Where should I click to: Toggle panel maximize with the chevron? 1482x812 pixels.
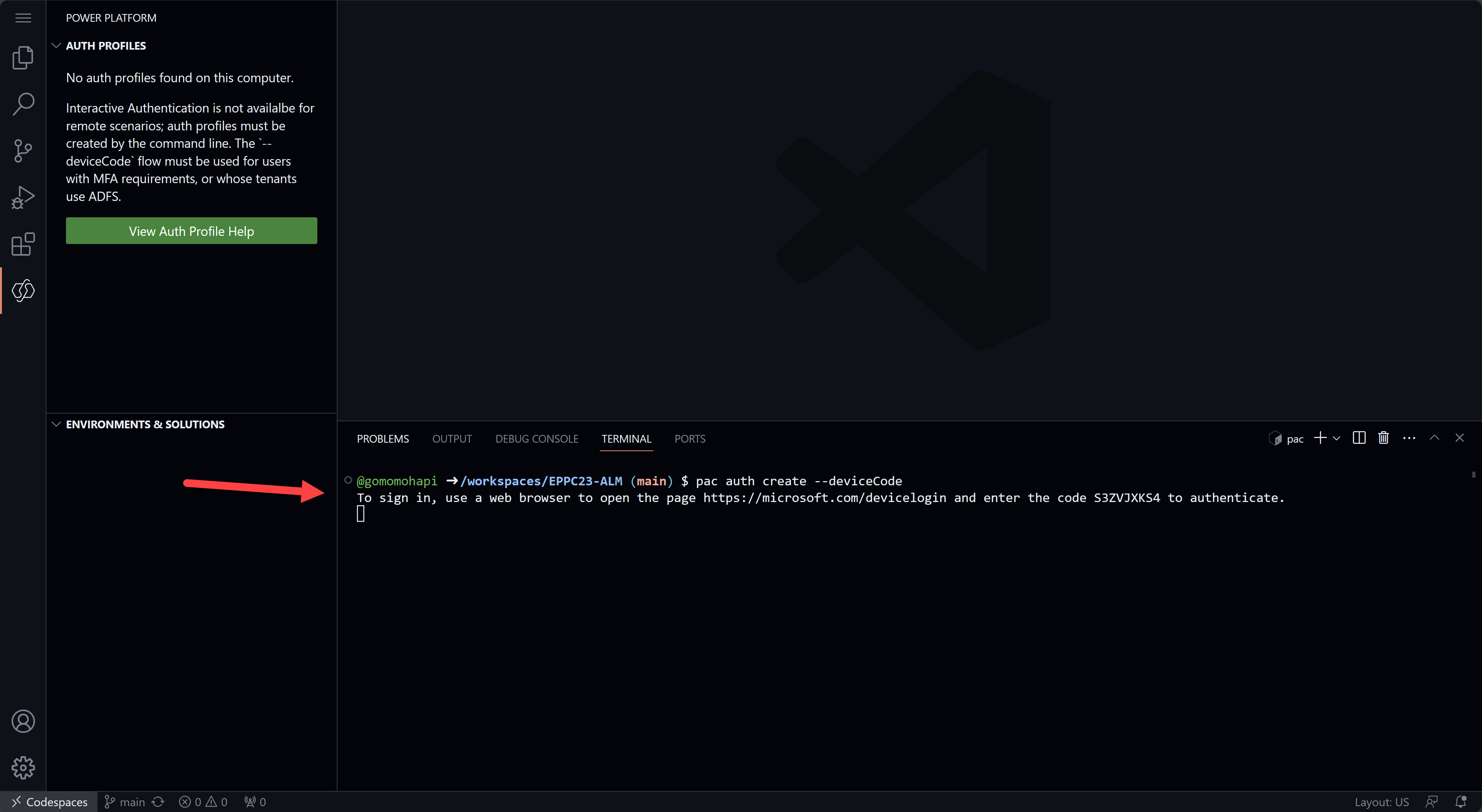click(1434, 438)
